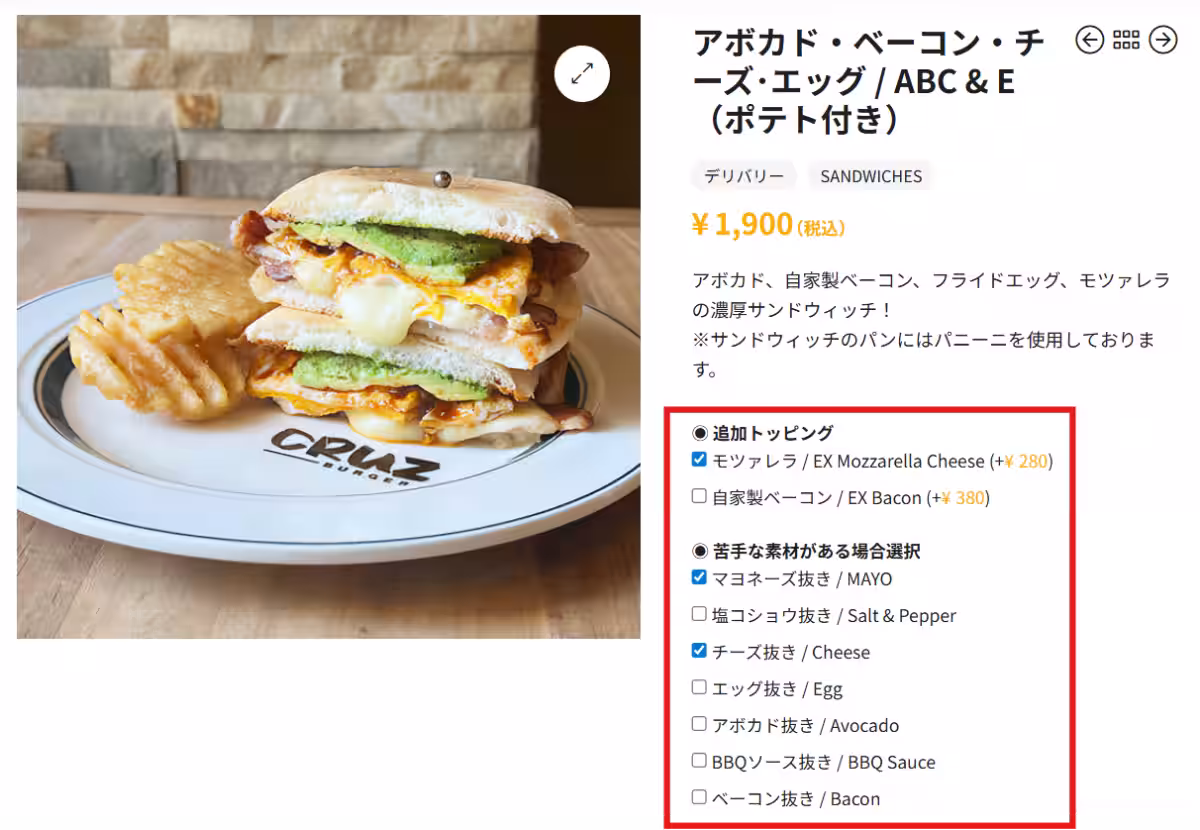Uncheck the MAYO removal option
Viewport: 1200px width, 830px height.
pyautogui.click(x=699, y=577)
